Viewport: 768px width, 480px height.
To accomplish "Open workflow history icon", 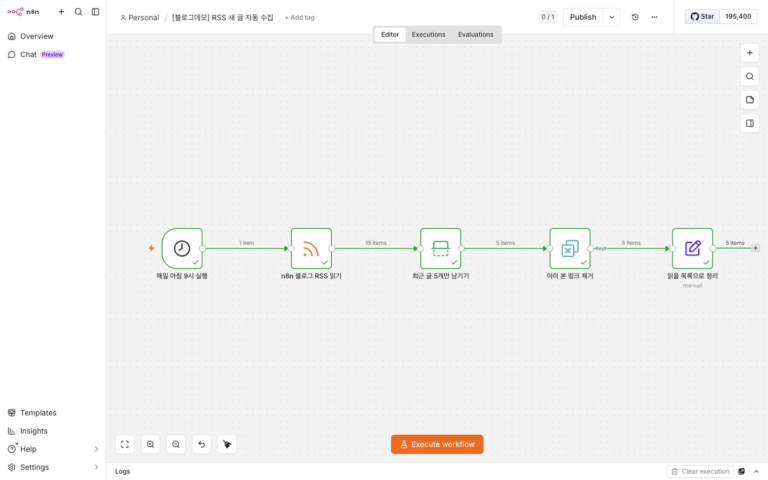I will tap(635, 17).
